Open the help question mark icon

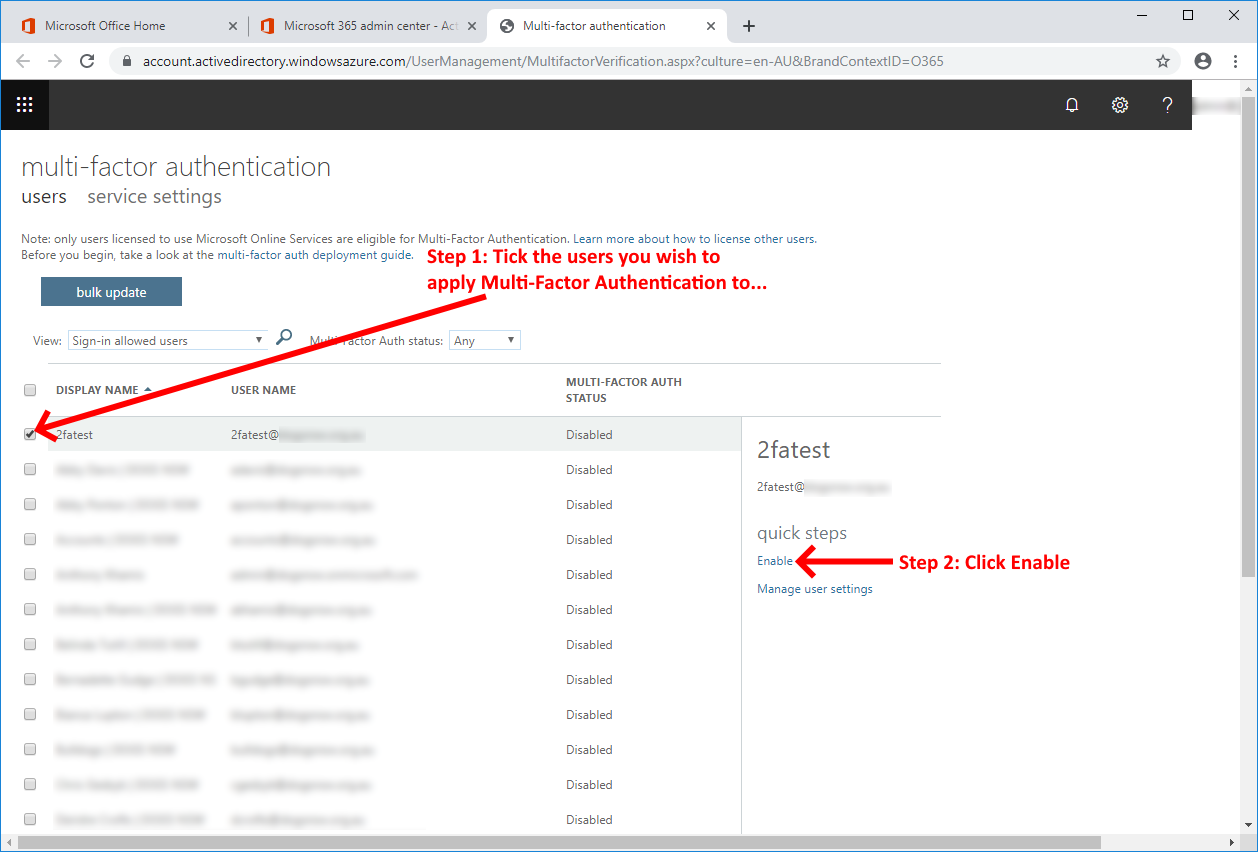(1167, 105)
